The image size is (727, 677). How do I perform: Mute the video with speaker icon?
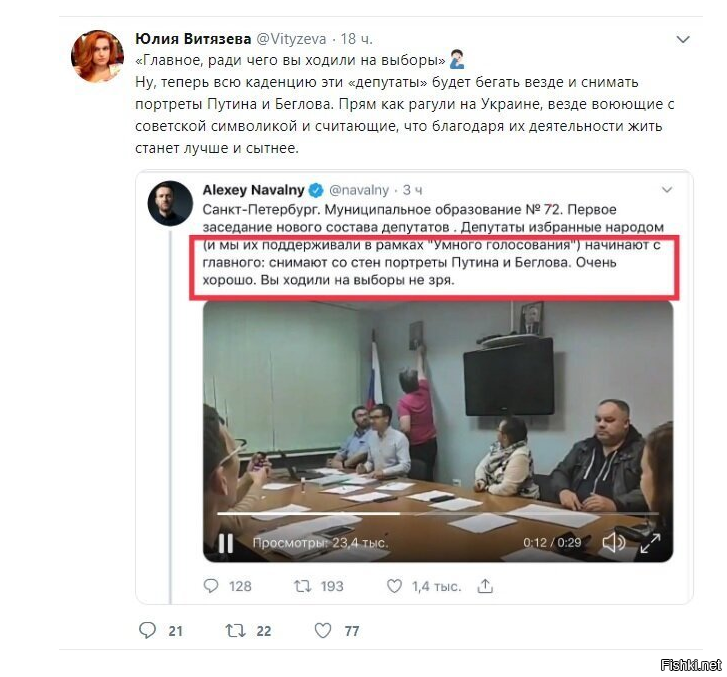point(613,543)
